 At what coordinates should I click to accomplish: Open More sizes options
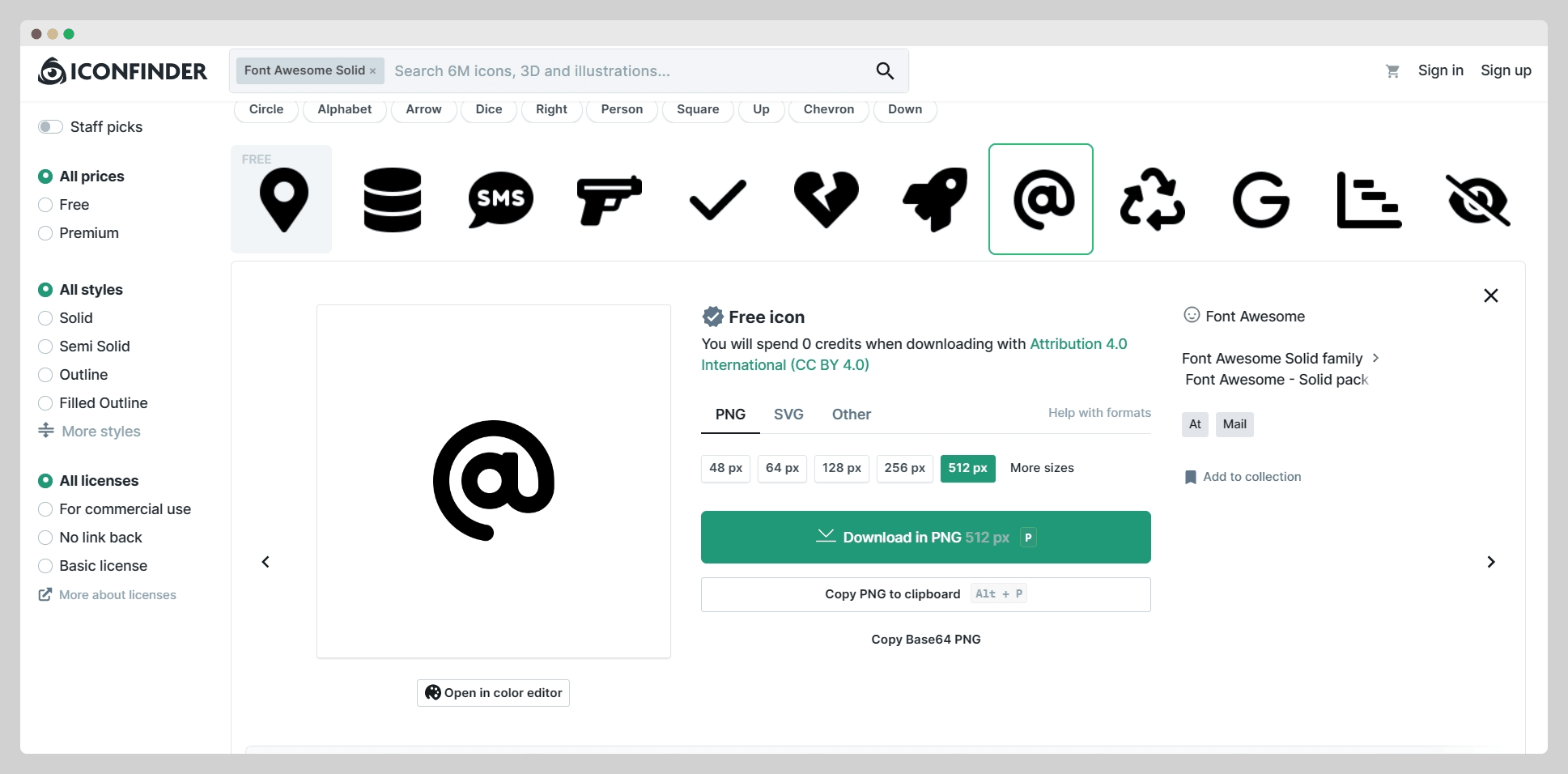[1042, 468]
